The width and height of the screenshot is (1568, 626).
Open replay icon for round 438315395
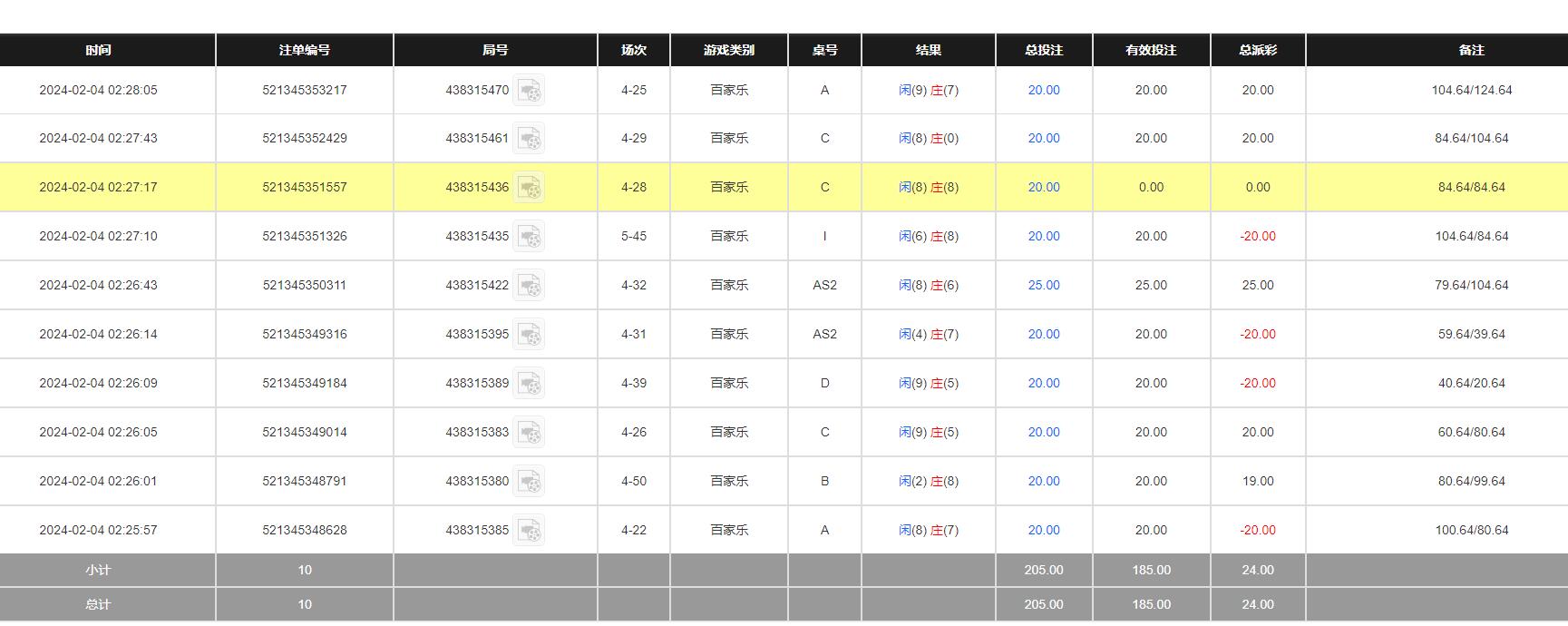[x=529, y=335]
